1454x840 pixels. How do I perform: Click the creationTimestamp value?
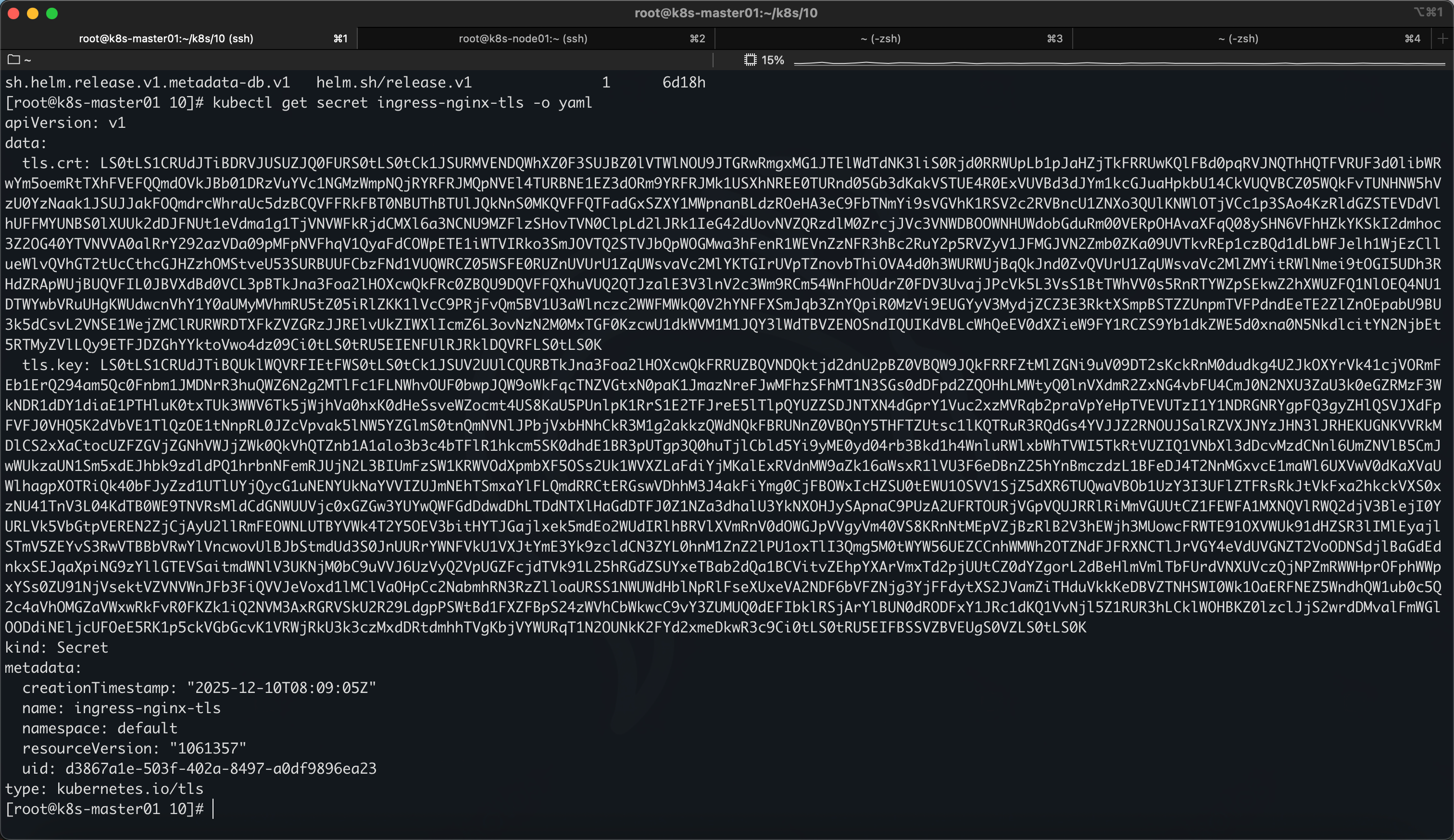[x=281, y=688]
